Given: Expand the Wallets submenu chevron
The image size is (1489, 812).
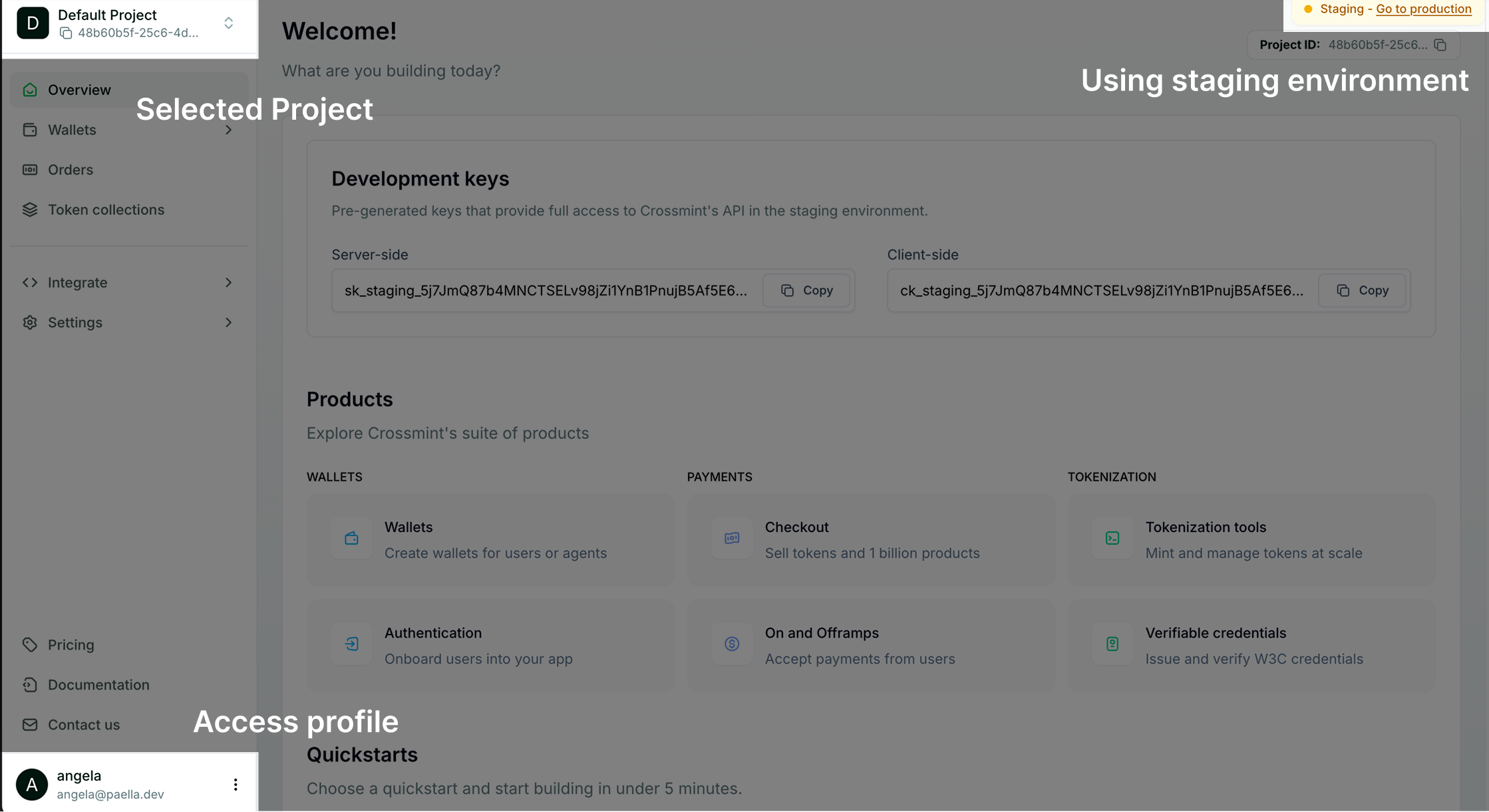Looking at the screenshot, I should (229, 130).
